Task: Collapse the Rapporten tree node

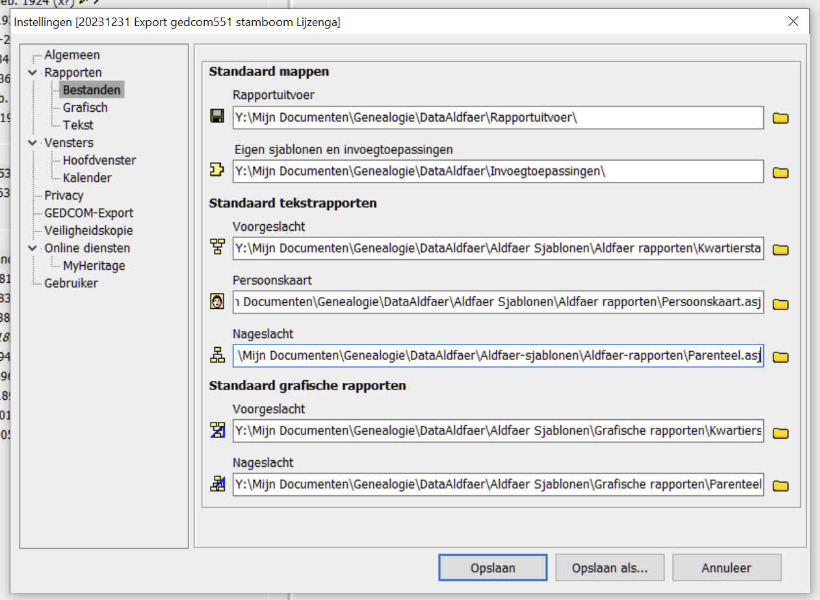Action: coord(33,73)
